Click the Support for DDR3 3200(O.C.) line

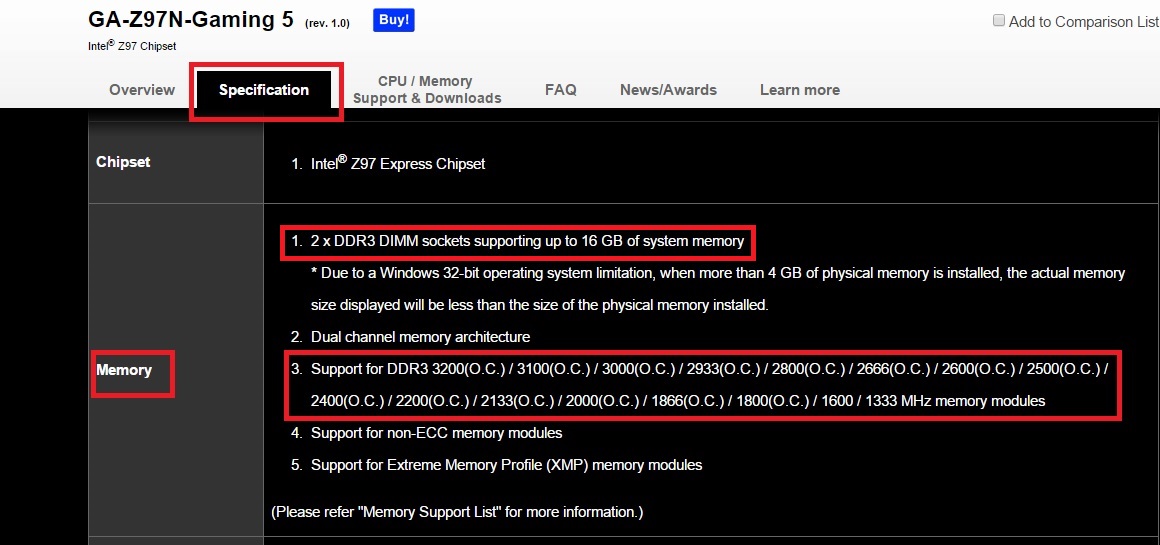tap(710, 385)
